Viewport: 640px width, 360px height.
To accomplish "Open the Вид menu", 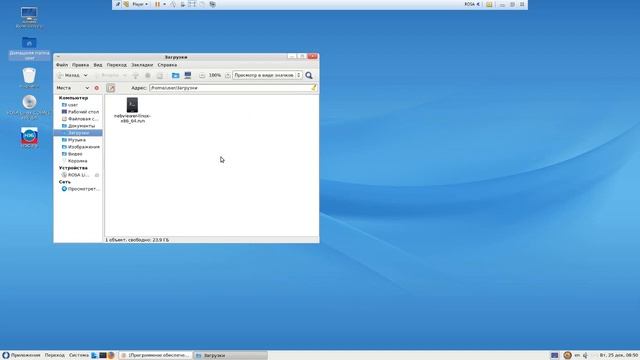I will (x=98, y=65).
